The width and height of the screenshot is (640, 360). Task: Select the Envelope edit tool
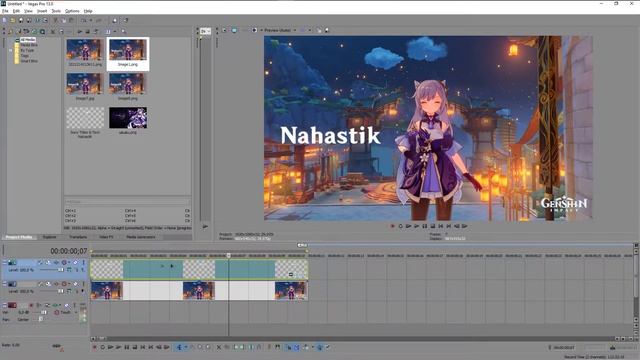(192, 347)
